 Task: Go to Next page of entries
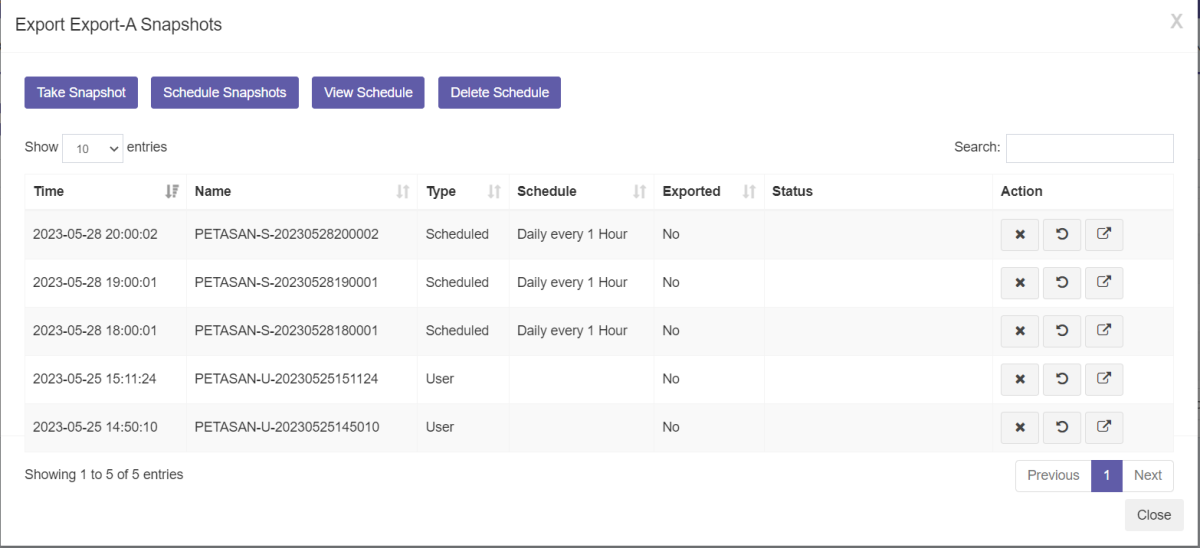(1148, 475)
